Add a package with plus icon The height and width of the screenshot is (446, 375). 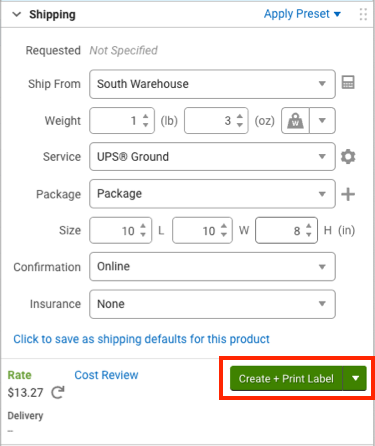348,194
